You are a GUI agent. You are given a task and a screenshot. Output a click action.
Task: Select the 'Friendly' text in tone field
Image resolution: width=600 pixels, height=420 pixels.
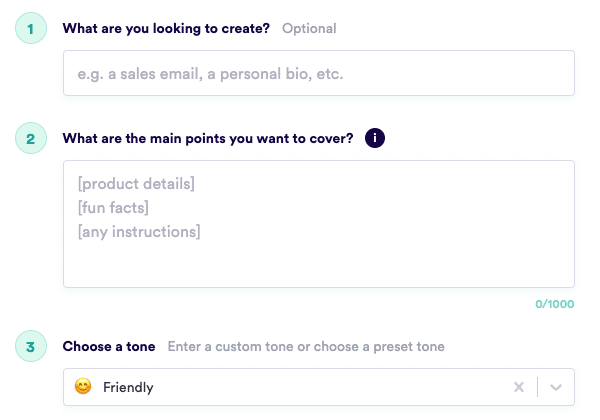pyautogui.click(x=128, y=387)
